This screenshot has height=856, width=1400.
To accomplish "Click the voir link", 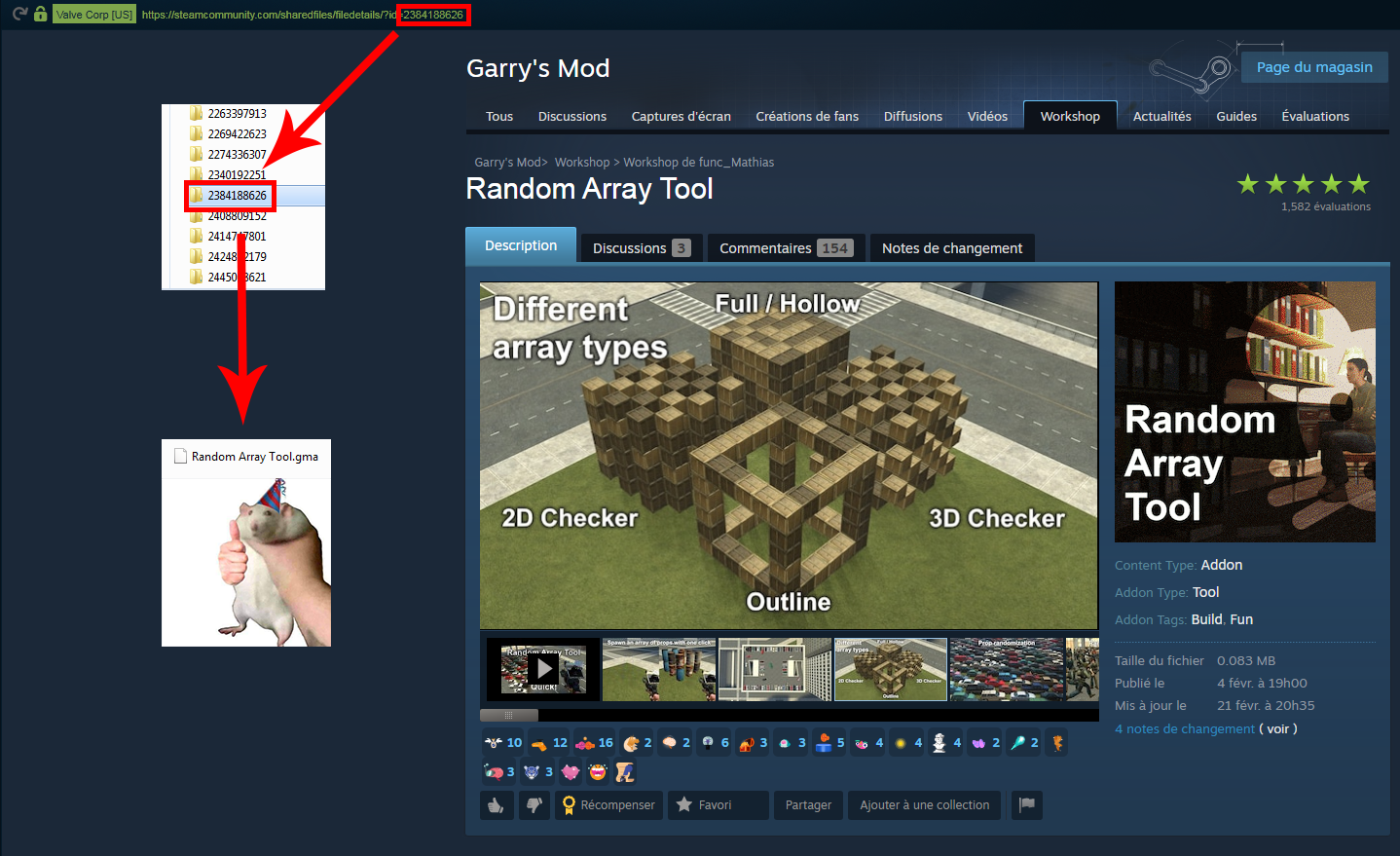I will pos(1278,728).
